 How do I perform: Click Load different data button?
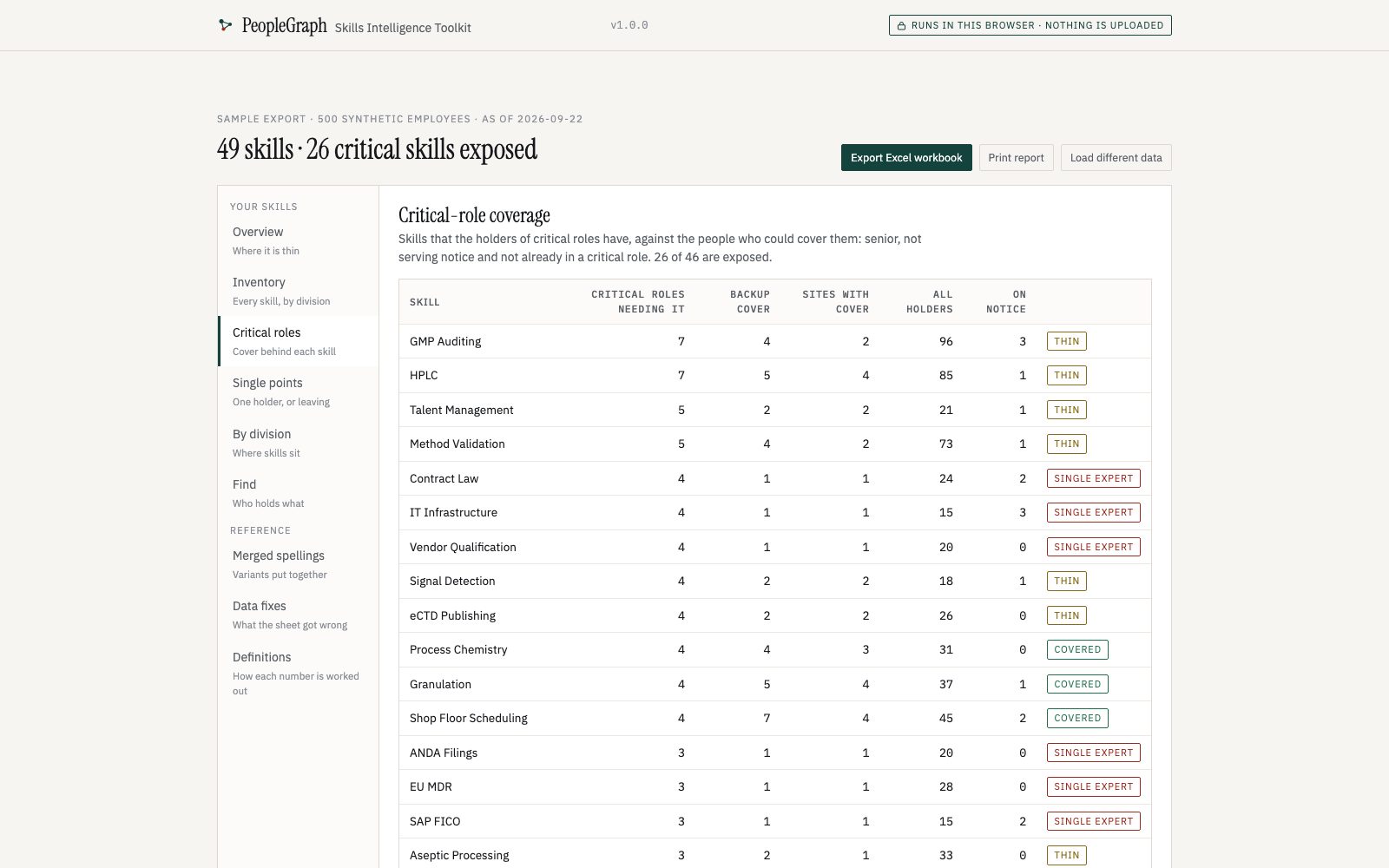pos(1116,158)
